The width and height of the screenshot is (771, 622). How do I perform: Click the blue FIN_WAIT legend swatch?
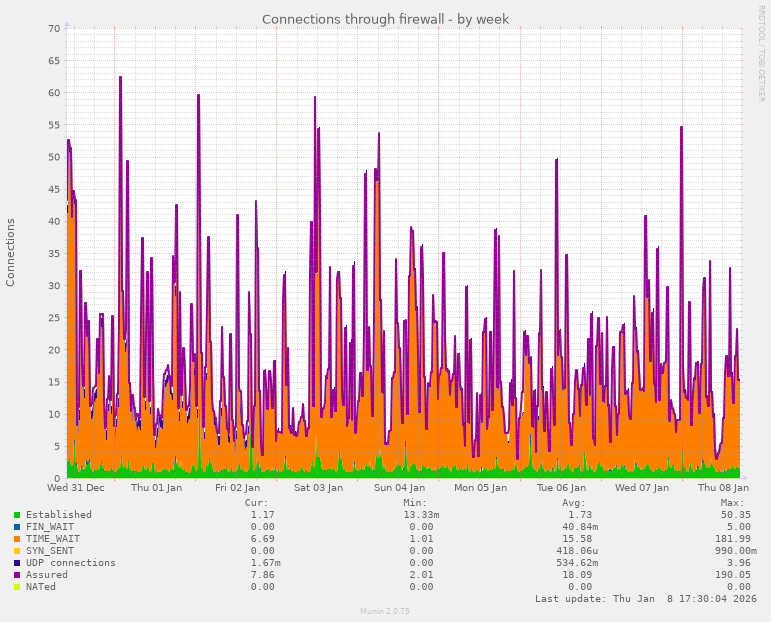click(17, 527)
